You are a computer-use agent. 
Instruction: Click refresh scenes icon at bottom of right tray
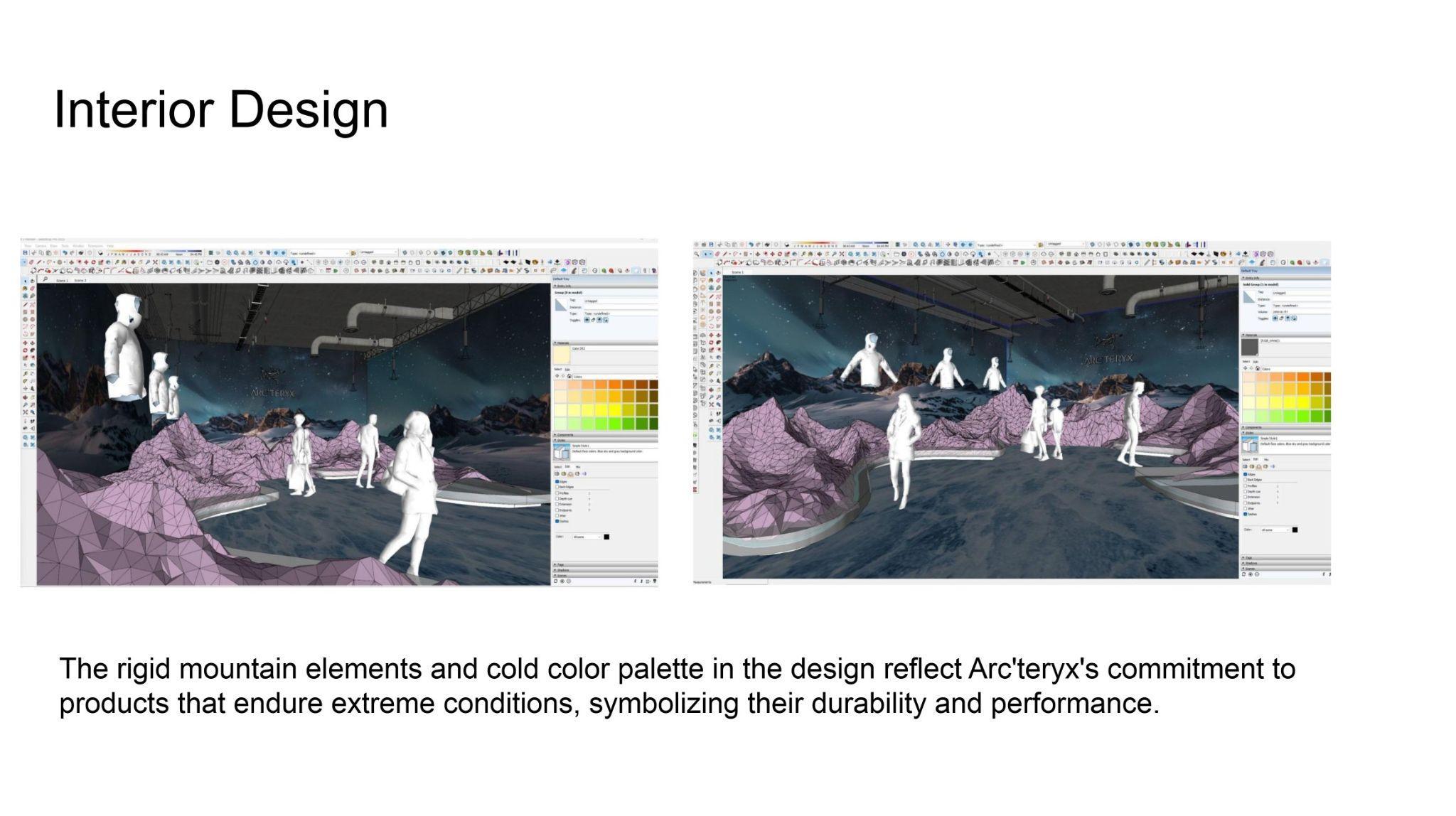coord(1244,574)
